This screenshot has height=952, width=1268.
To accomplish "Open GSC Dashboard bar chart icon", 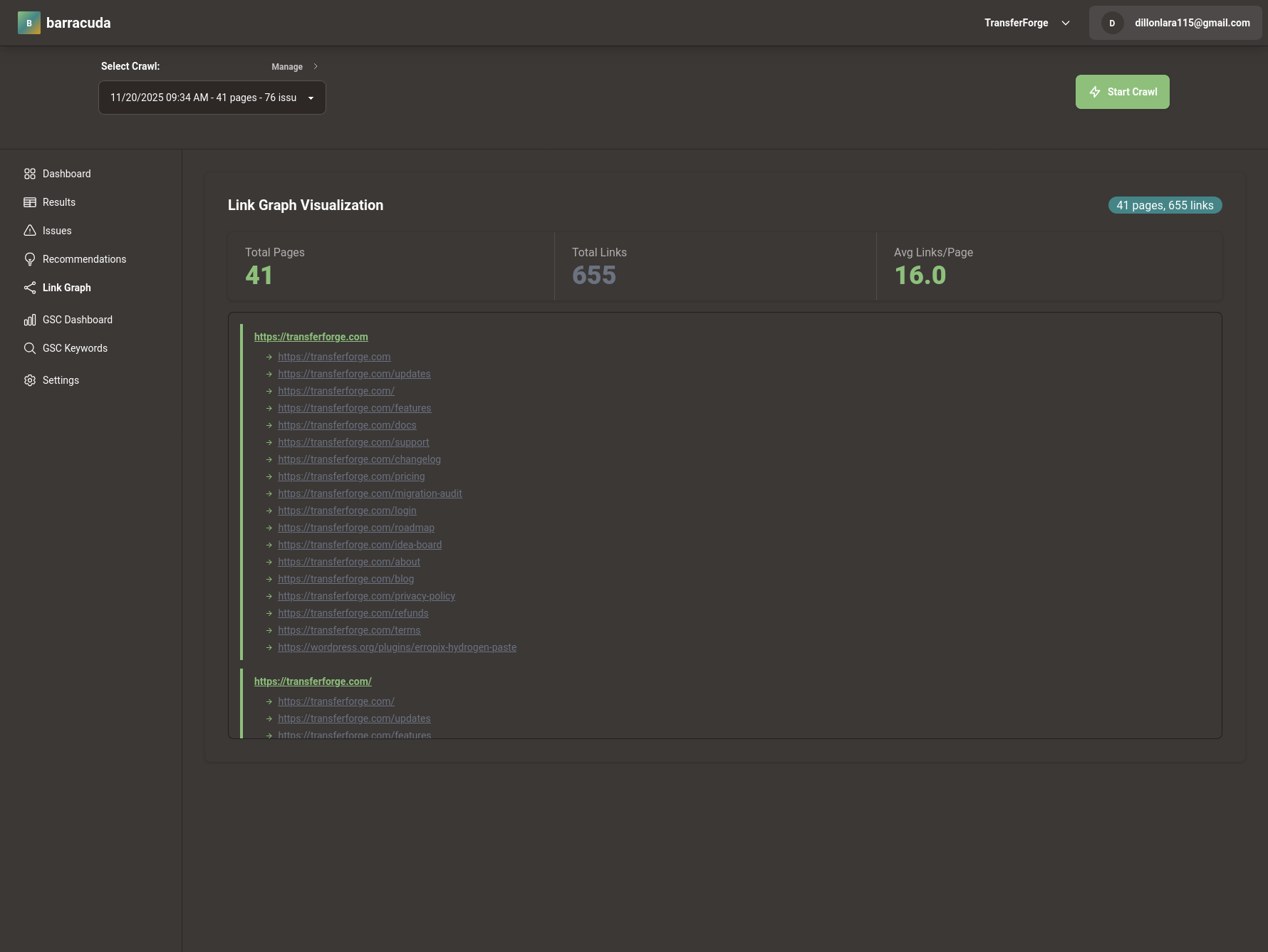I will click(30, 320).
